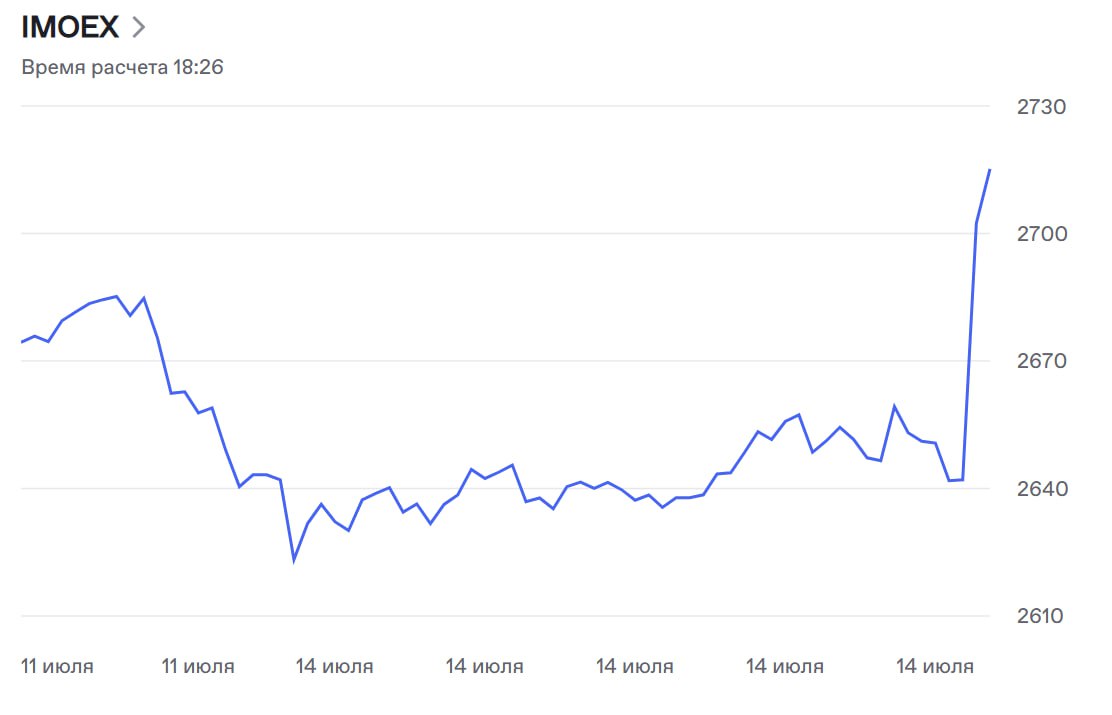Click the leftmost "11 июля" date label

coord(57,666)
